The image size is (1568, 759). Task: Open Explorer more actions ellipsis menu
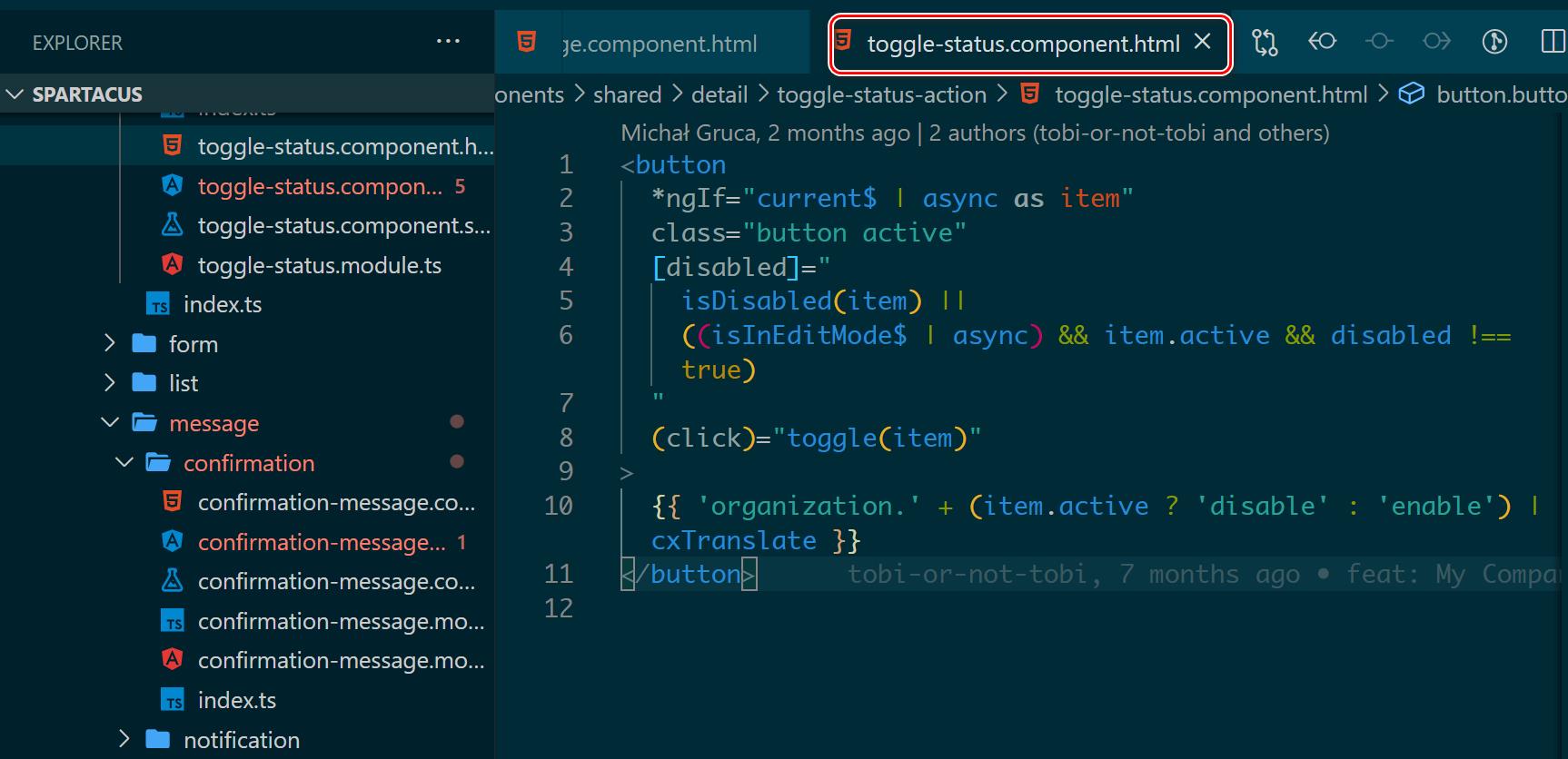(448, 42)
